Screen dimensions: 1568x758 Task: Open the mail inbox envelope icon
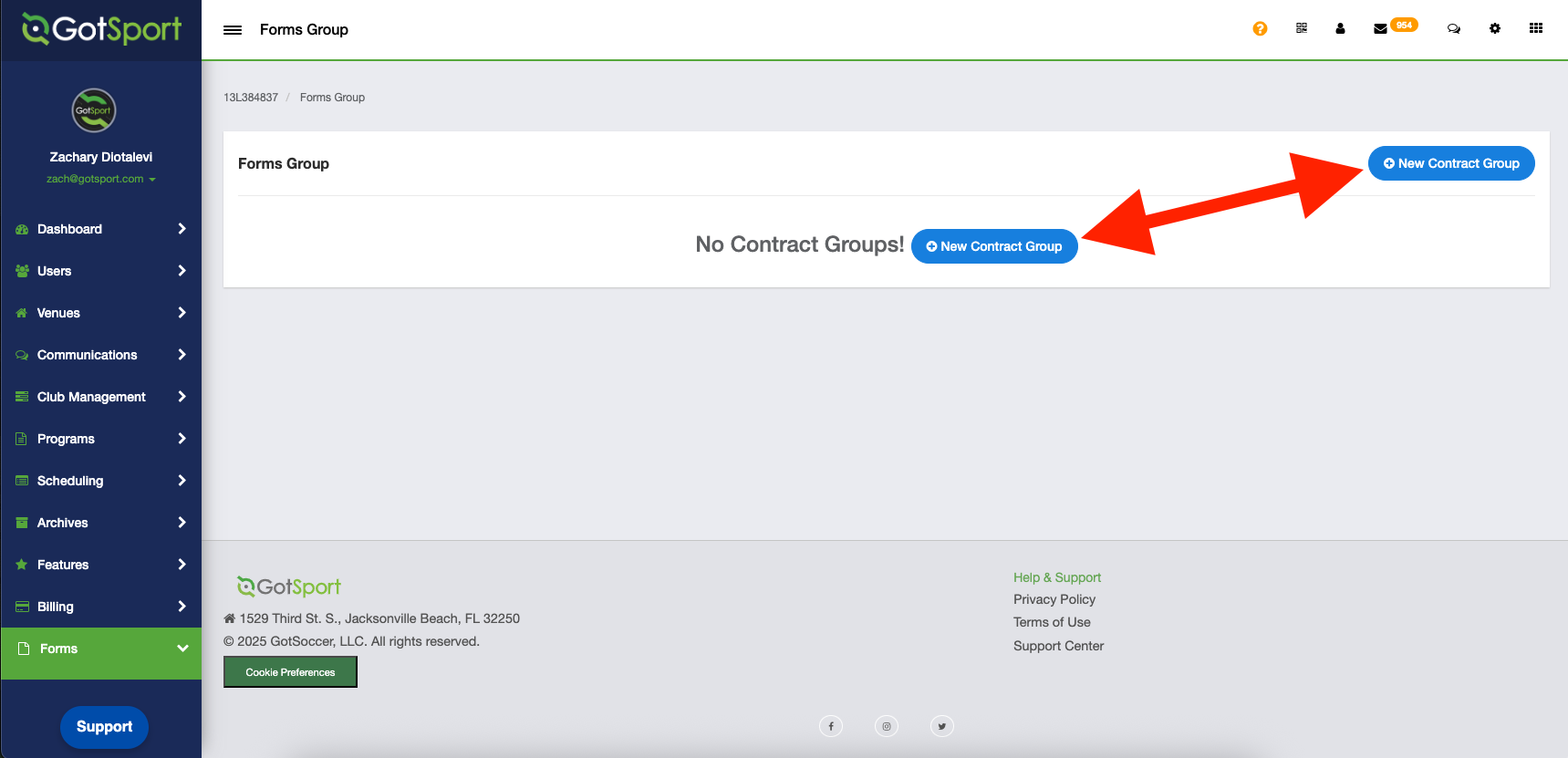pos(1380,29)
